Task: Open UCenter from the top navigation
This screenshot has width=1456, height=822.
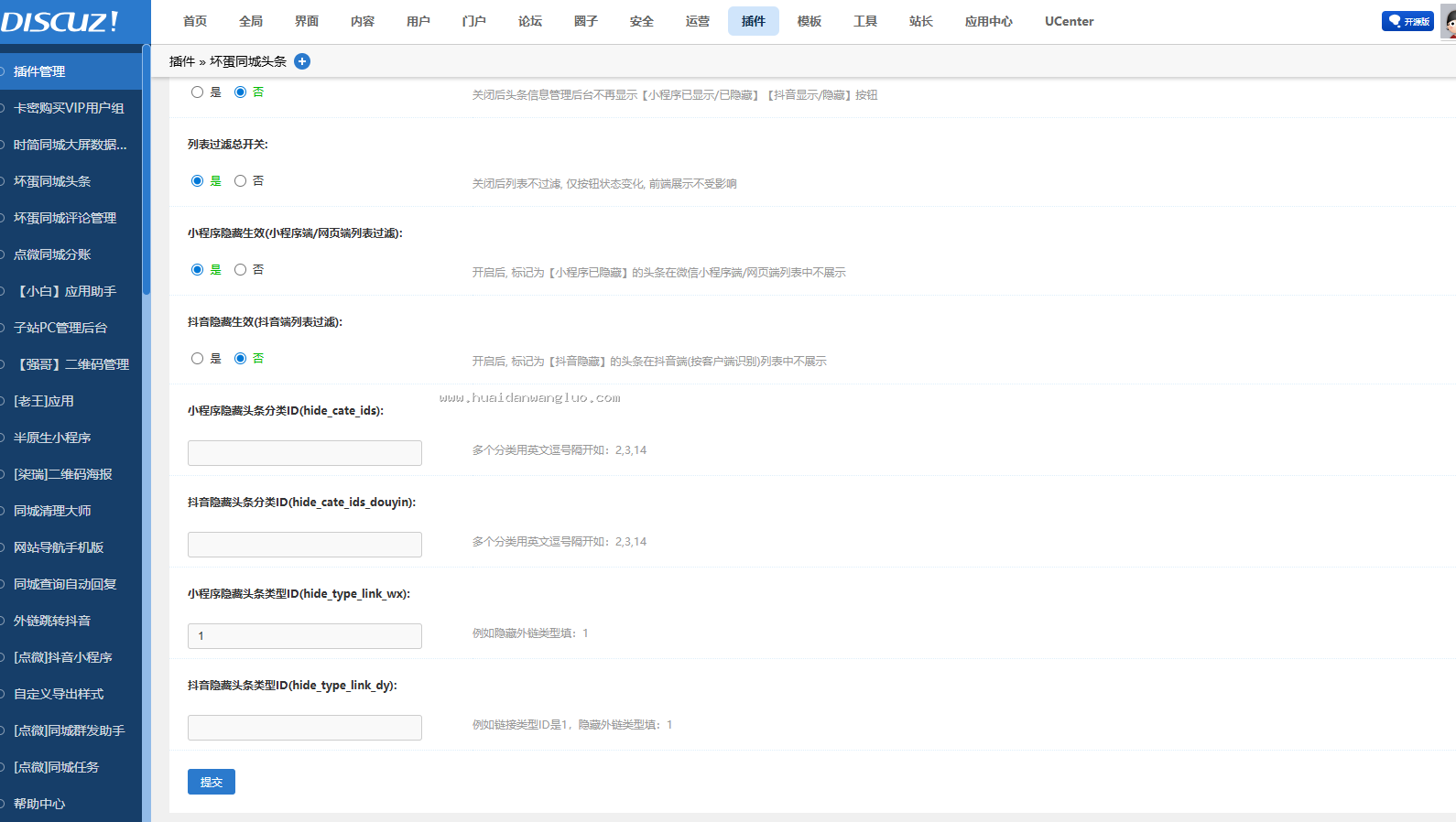Action: pyautogui.click(x=1070, y=21)
